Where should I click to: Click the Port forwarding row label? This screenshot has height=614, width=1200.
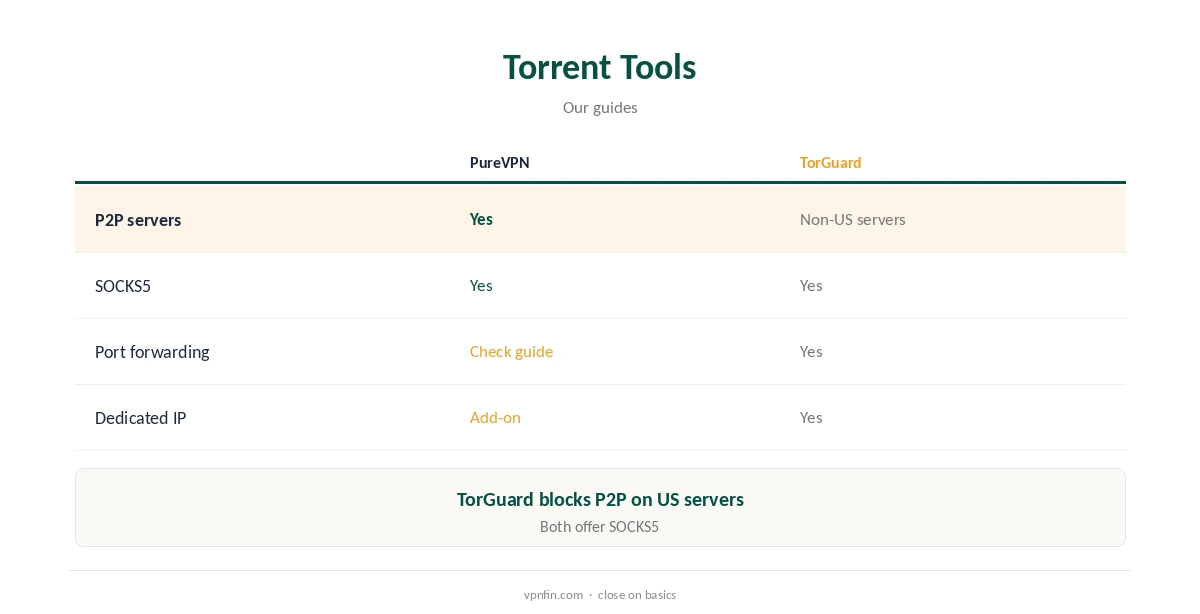(152, 352)
